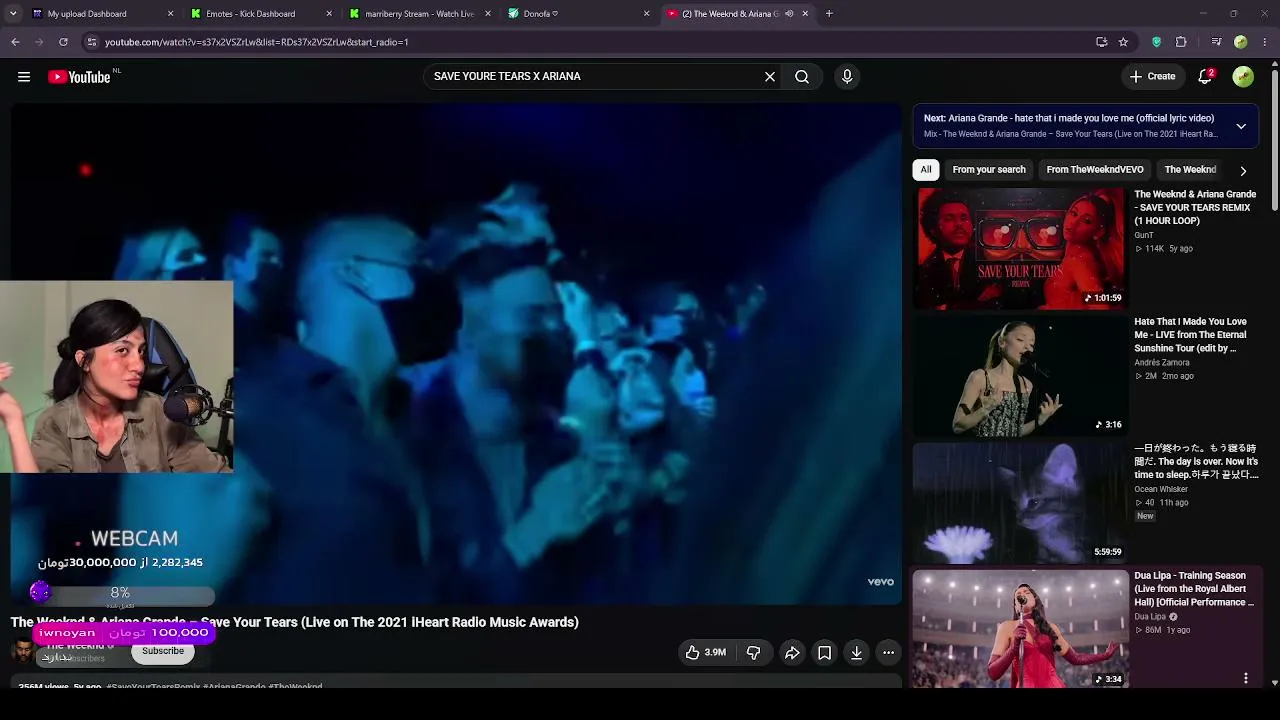Select The Weeknd filter chip

(x=1190, y=170)
